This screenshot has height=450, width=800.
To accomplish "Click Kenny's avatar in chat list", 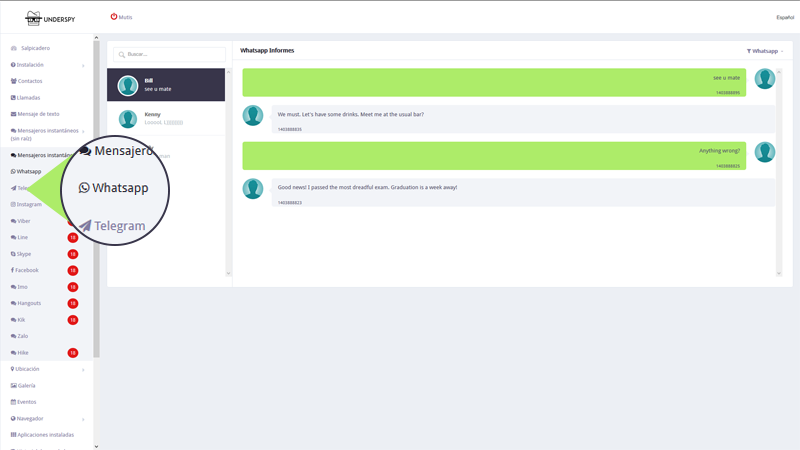I will coord(128,119).
